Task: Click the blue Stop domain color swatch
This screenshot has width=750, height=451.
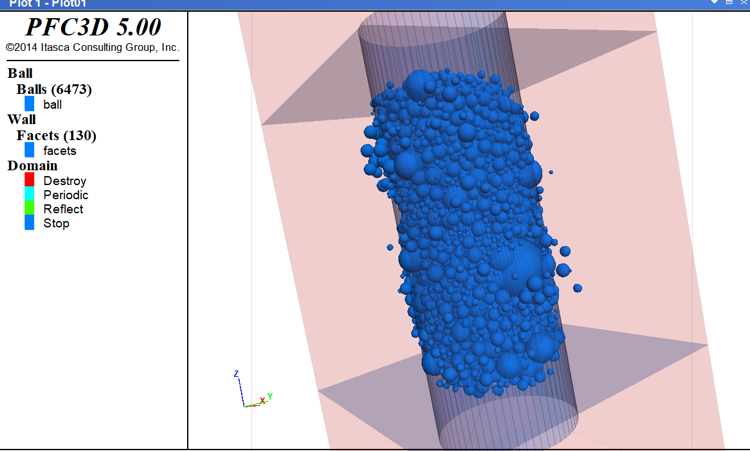Action: (x=29, y=222)
